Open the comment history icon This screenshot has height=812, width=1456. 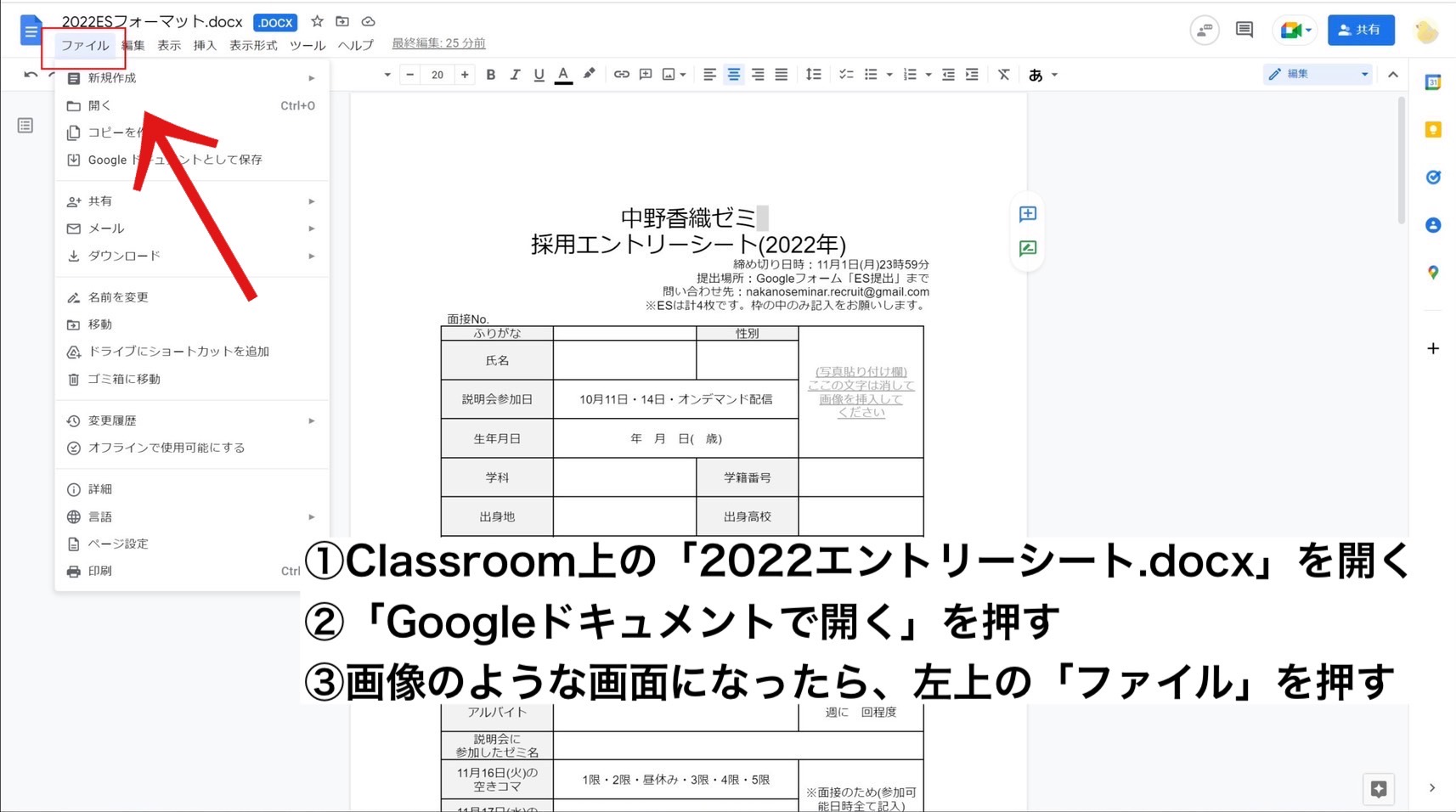click(x=1244, y=30)
